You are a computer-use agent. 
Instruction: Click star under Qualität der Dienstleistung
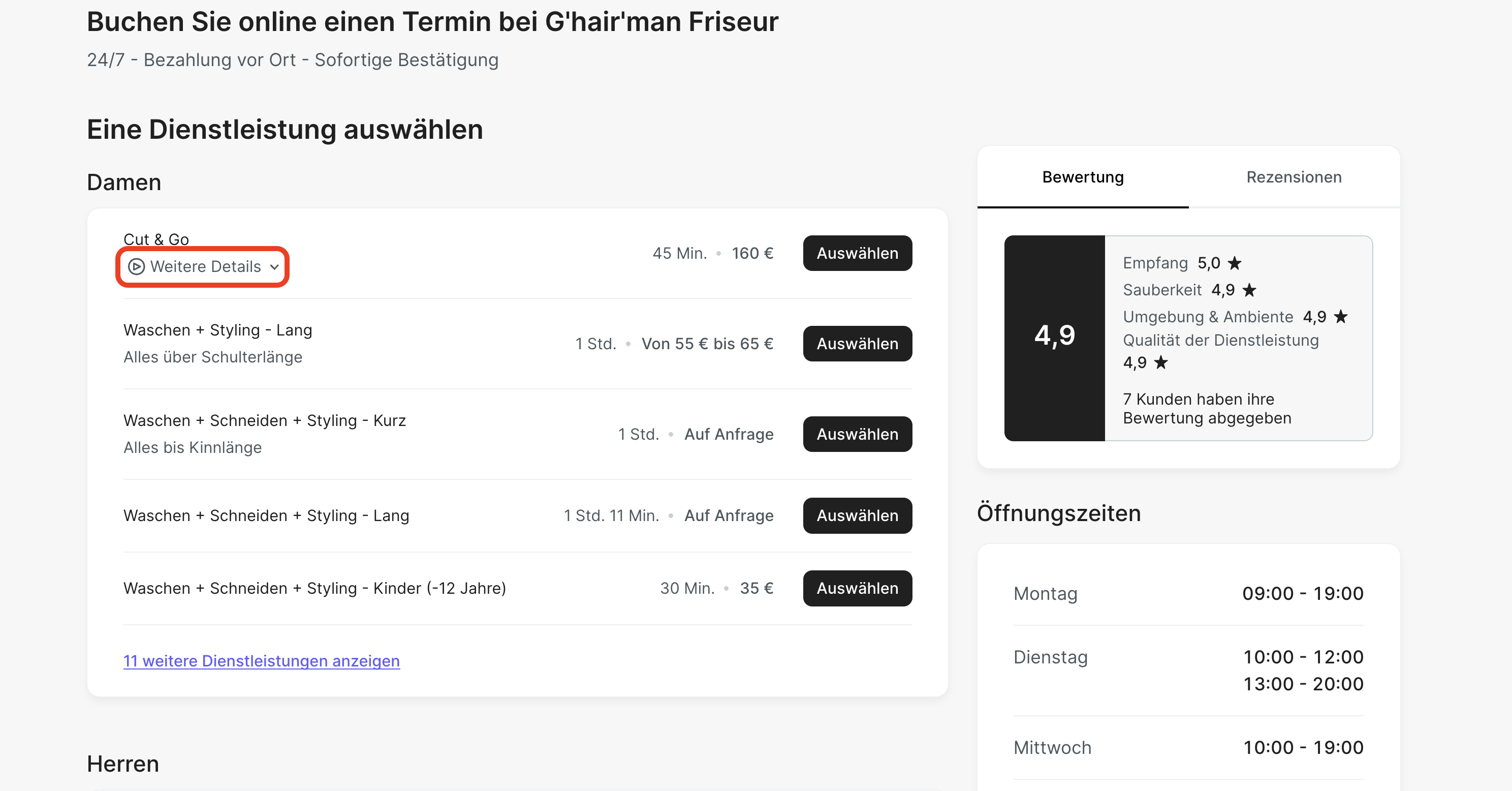tap(1160, 362)
